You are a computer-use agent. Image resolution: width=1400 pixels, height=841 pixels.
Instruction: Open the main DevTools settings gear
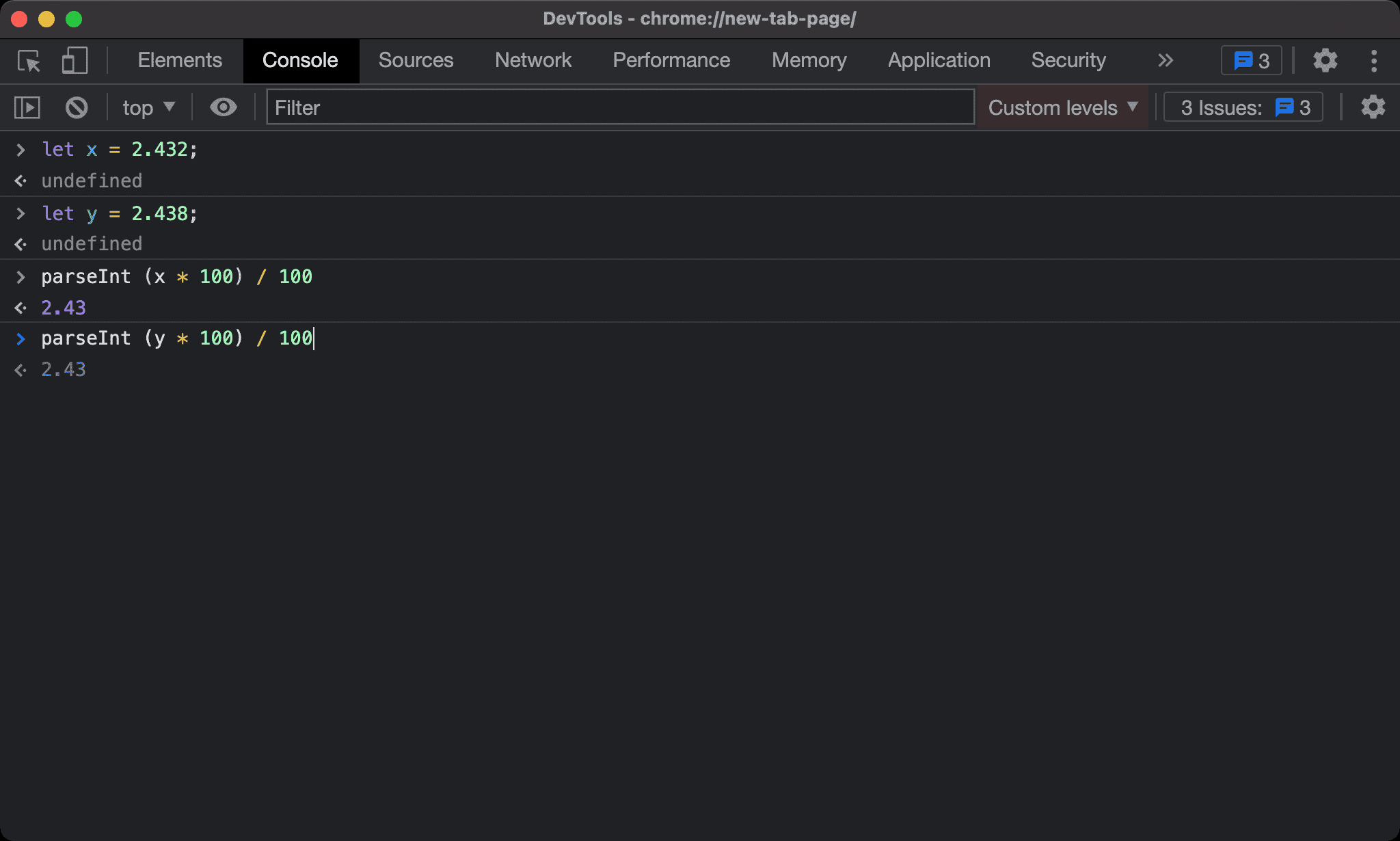click(x=1325, y=61)
